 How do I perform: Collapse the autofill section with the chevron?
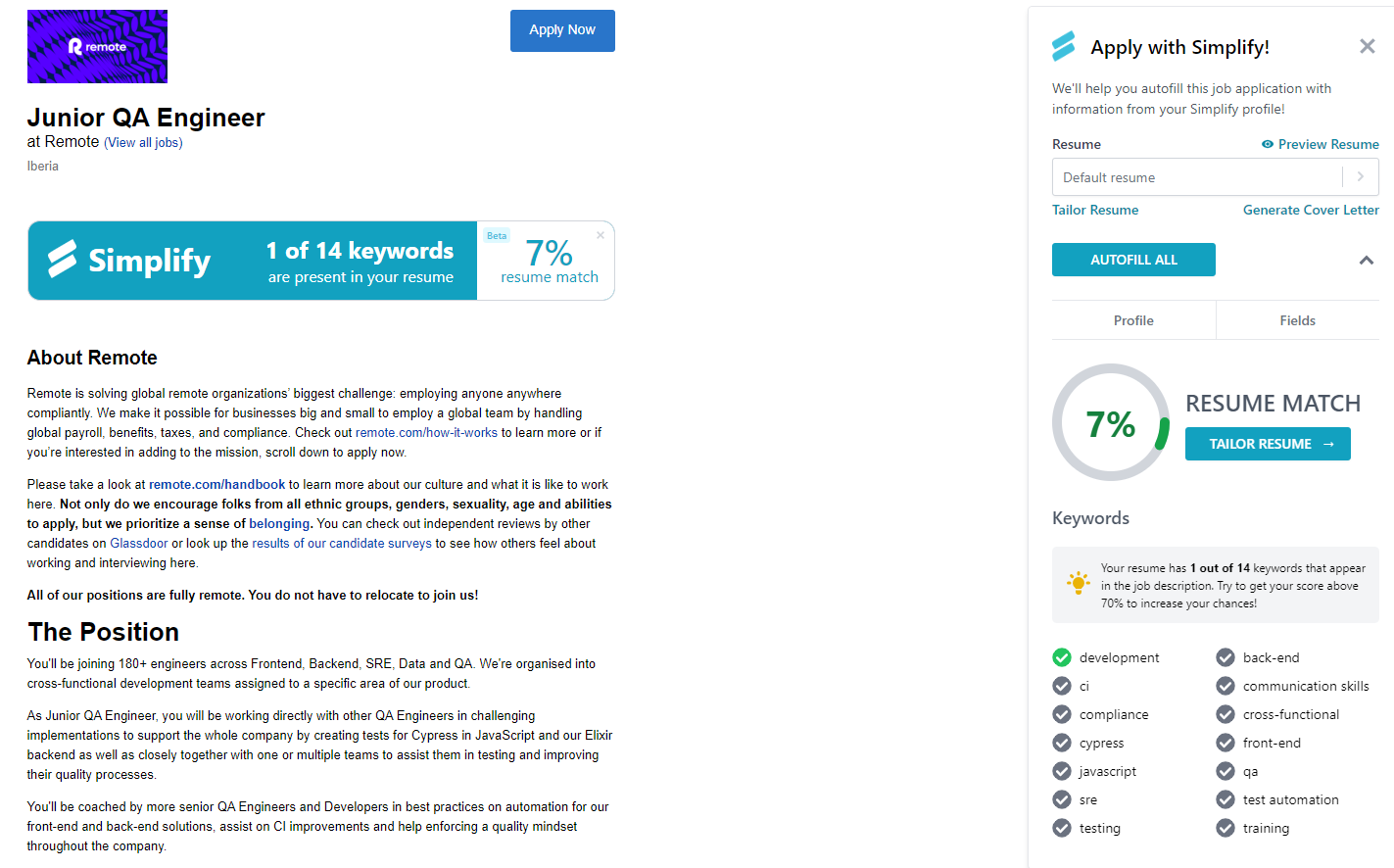pyautogui.click(x=1369, y=260)
